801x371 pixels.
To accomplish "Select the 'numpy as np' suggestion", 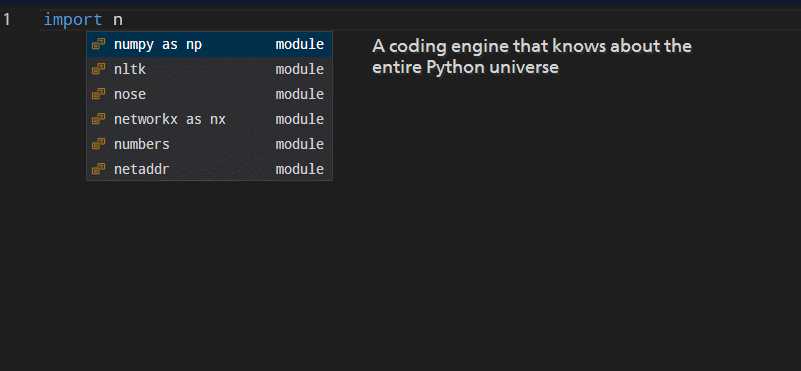I will tap(209, 44).
